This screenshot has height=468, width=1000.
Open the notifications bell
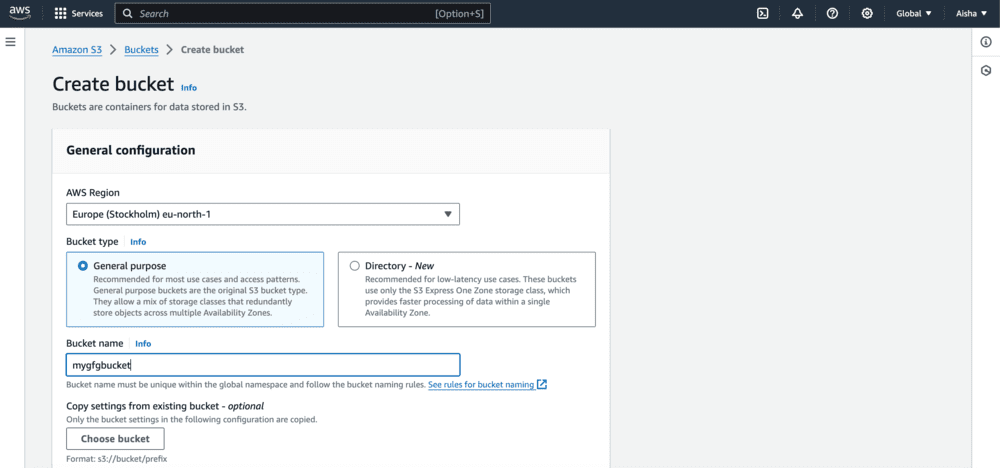click(797, 13)
